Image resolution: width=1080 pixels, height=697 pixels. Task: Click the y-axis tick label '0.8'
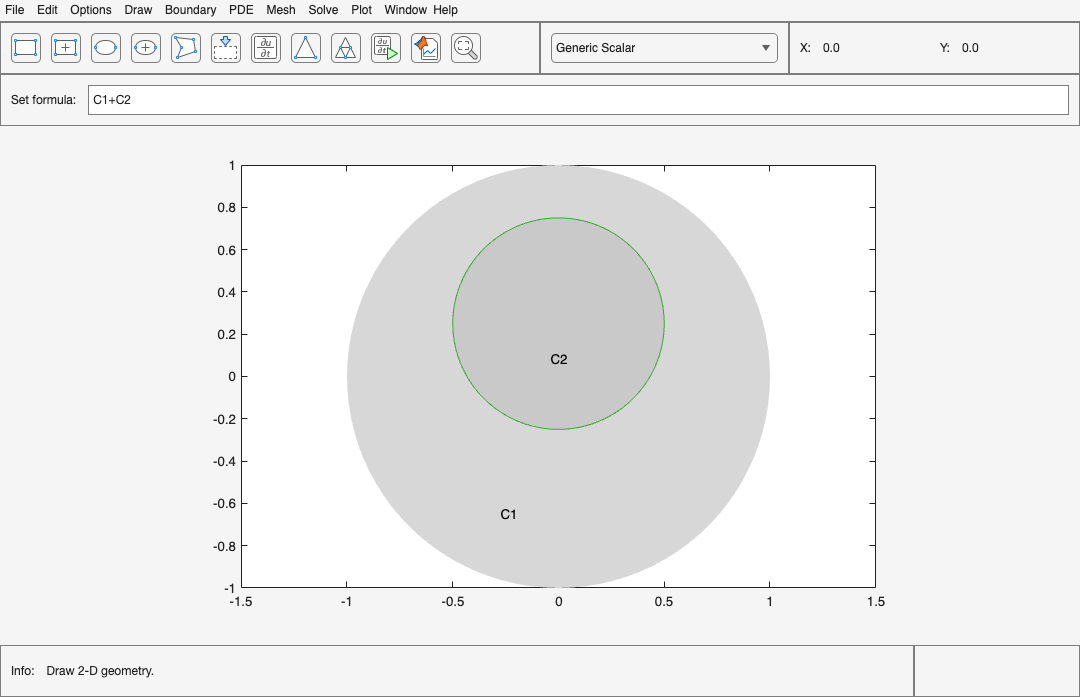[x=227, y=208]
